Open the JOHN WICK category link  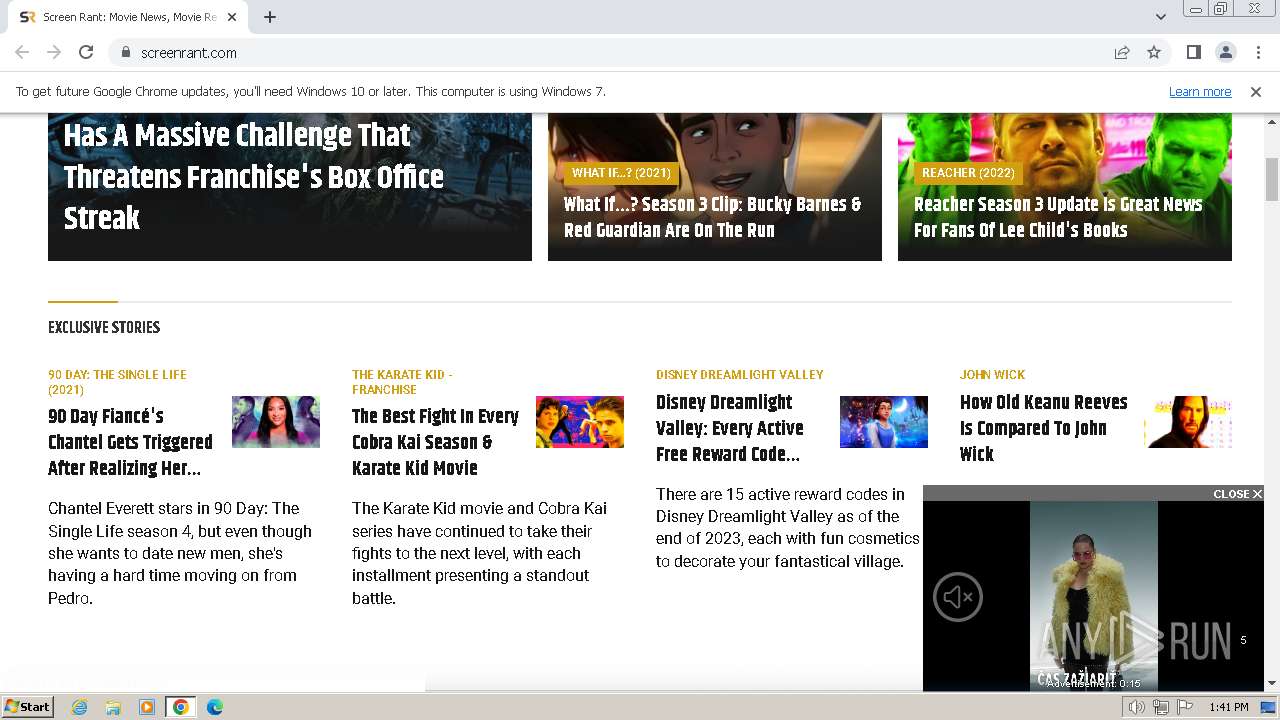pyautogui.click(x=992, y=375)
